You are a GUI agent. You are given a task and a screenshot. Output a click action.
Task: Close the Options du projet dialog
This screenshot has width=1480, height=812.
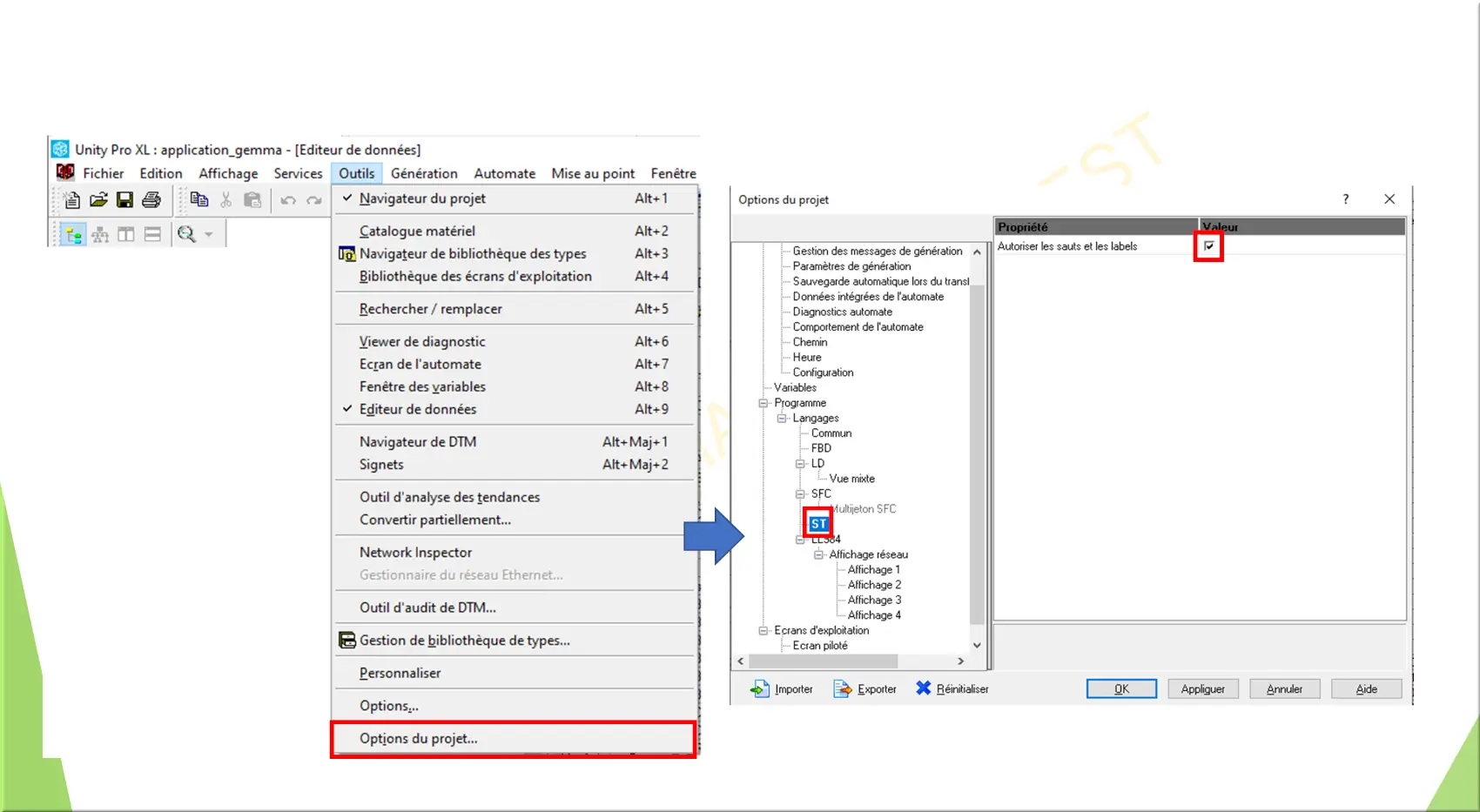[1389, 199]
